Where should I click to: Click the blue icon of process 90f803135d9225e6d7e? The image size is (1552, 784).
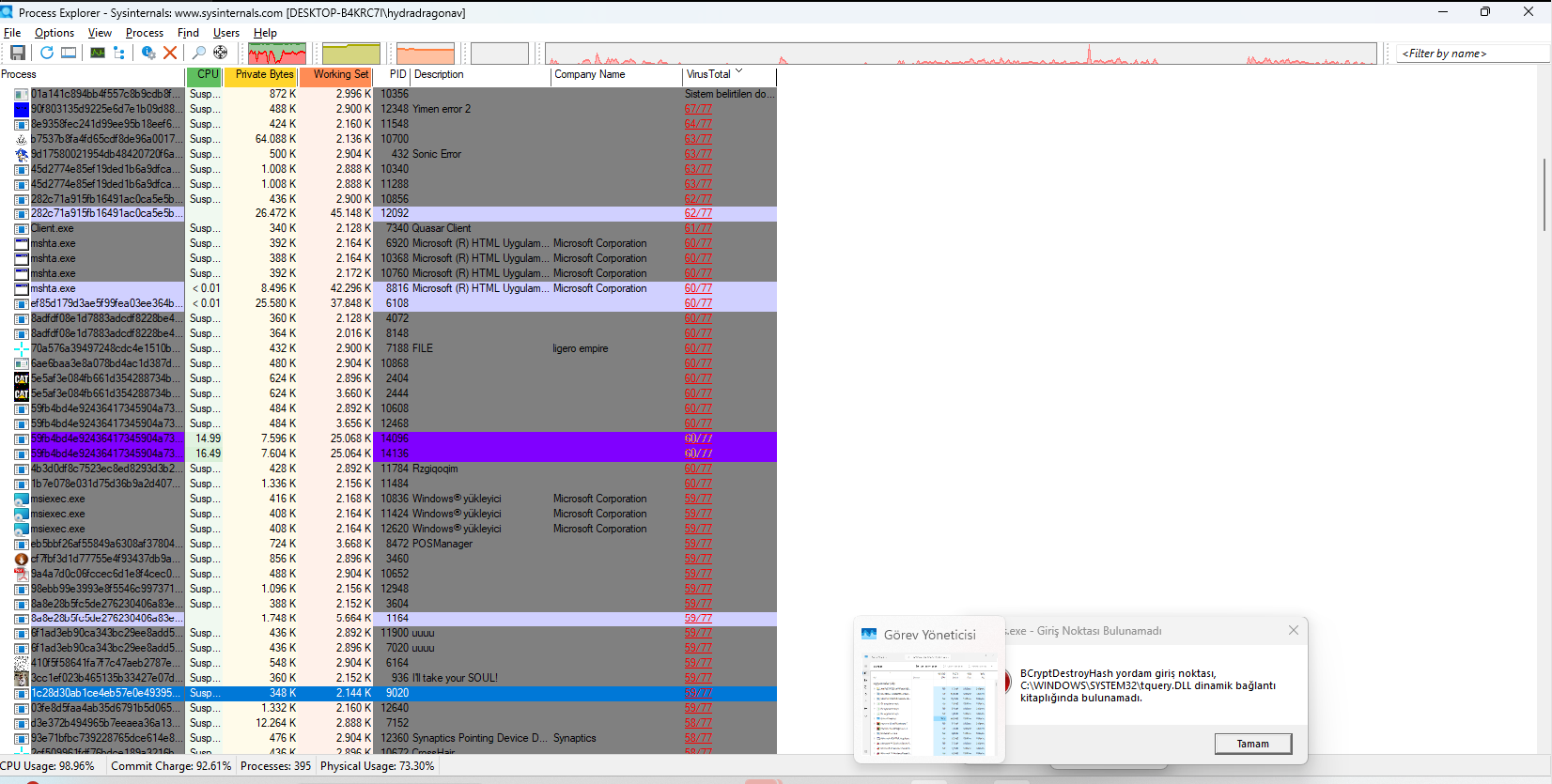(22, 109)
